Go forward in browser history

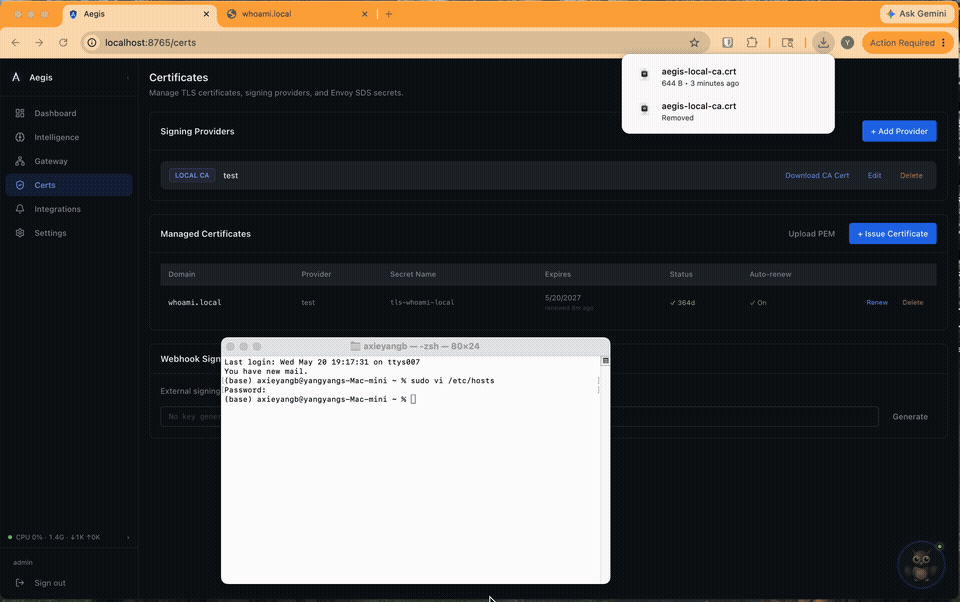(39, 43)
